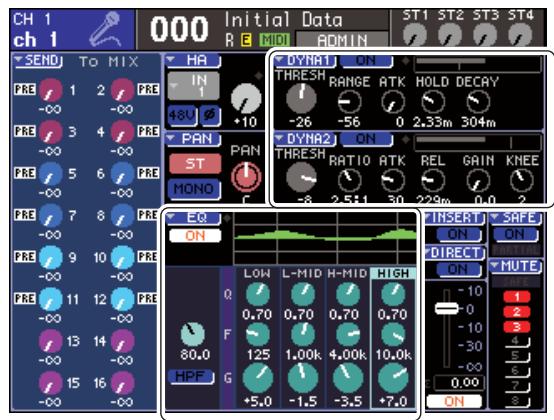Click the EQ response graph
The width and height of the screenshot is (554, 420).
point(325,238)
